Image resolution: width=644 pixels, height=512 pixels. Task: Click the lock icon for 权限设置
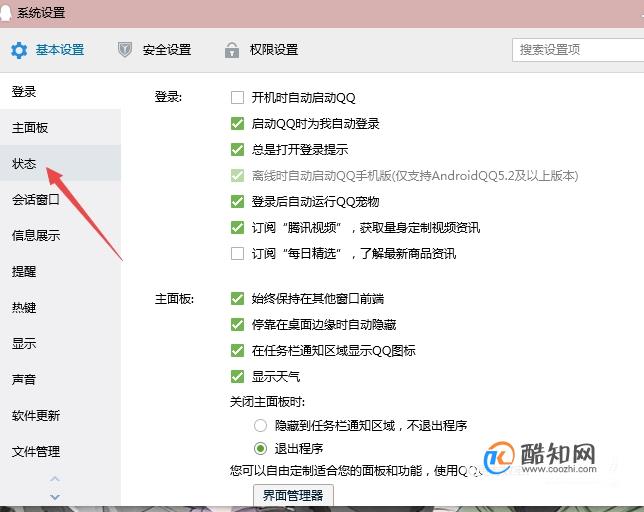click(x=232, y=50)
